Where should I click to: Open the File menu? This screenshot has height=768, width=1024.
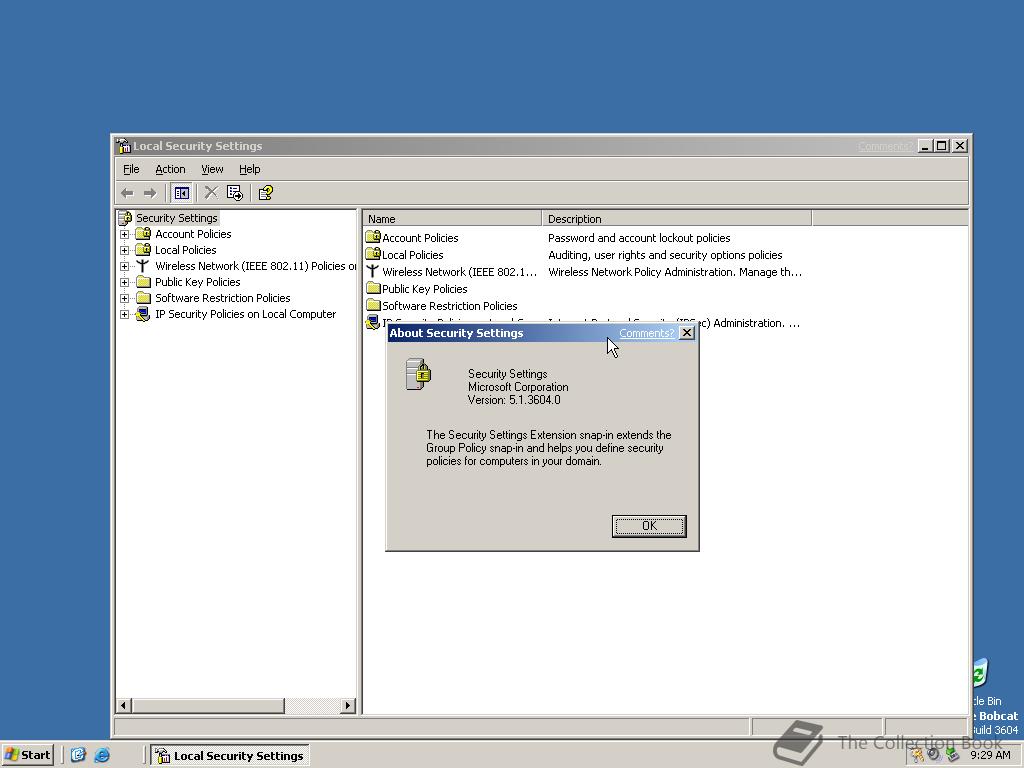click(x=131, y=169)
